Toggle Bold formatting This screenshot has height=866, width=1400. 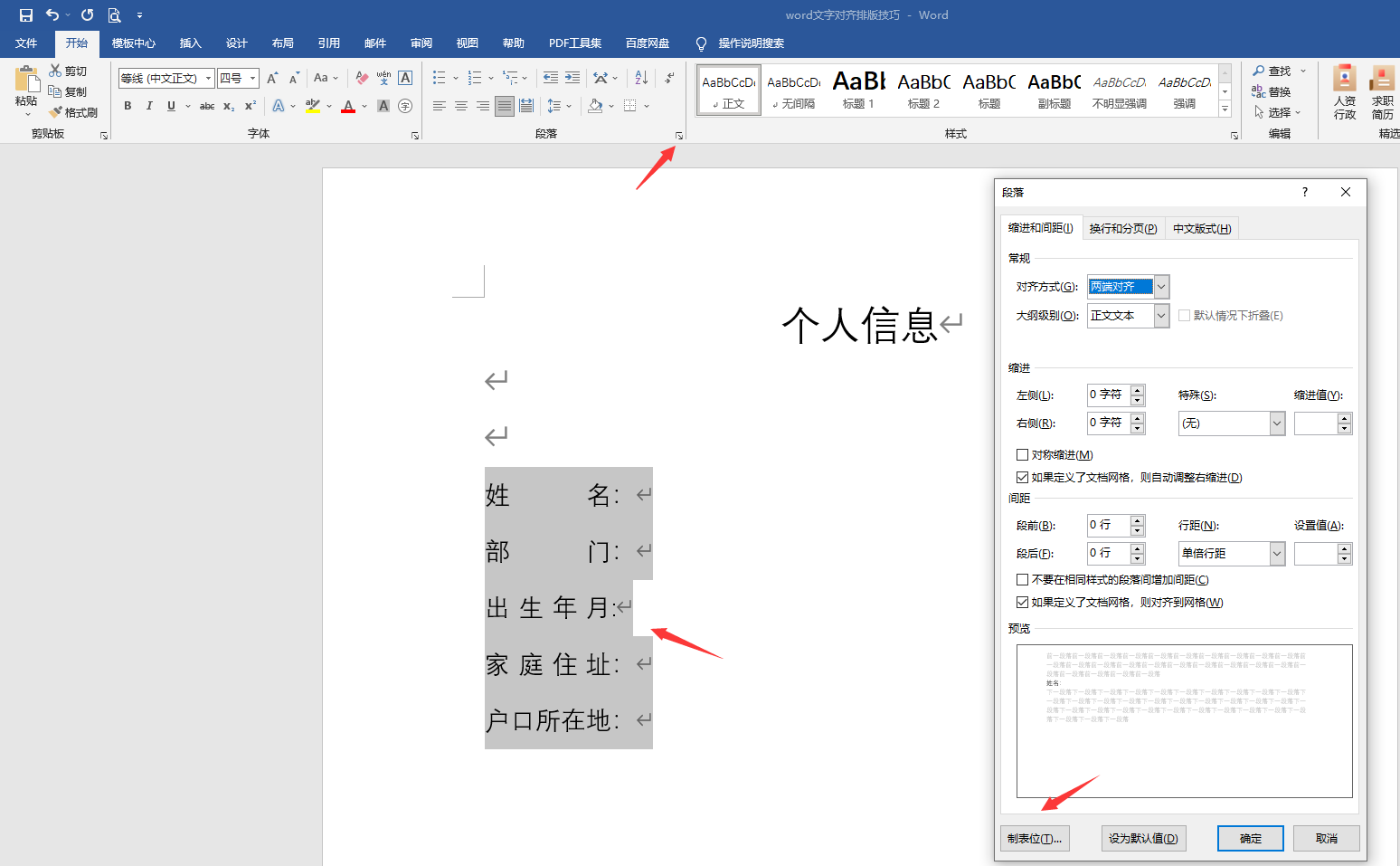[128, 106]
